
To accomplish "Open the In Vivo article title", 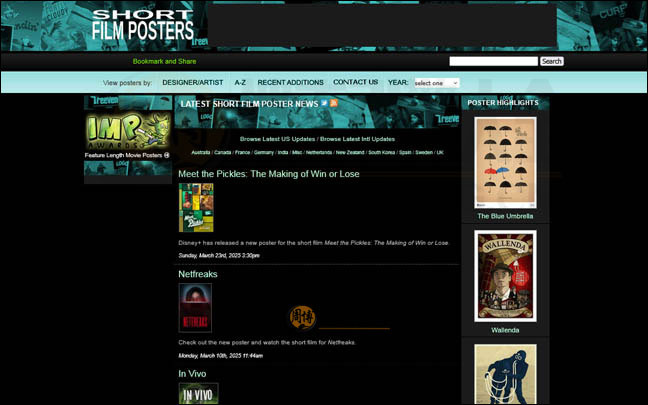I will pos(192,374).
